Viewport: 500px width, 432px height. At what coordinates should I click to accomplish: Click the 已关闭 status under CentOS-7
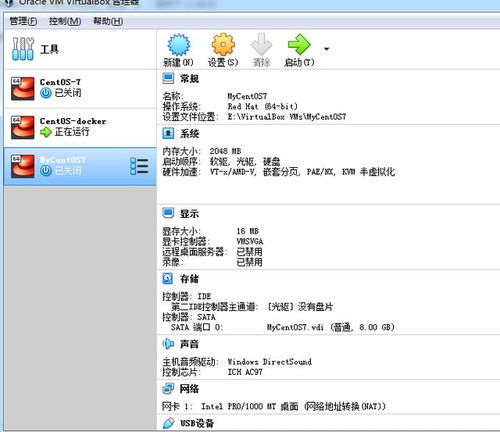coord(68,93)
